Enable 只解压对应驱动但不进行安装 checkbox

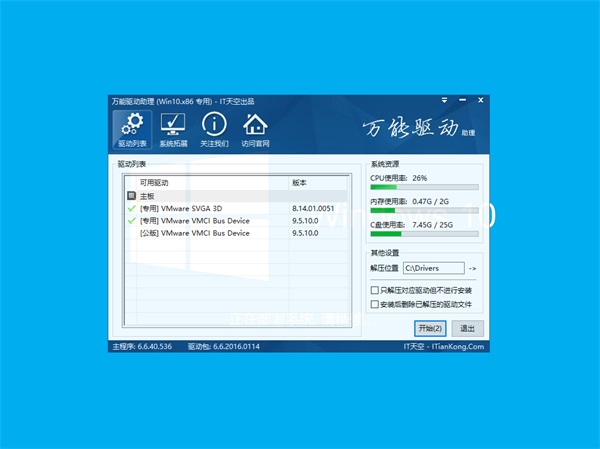(x=374, y=290)
